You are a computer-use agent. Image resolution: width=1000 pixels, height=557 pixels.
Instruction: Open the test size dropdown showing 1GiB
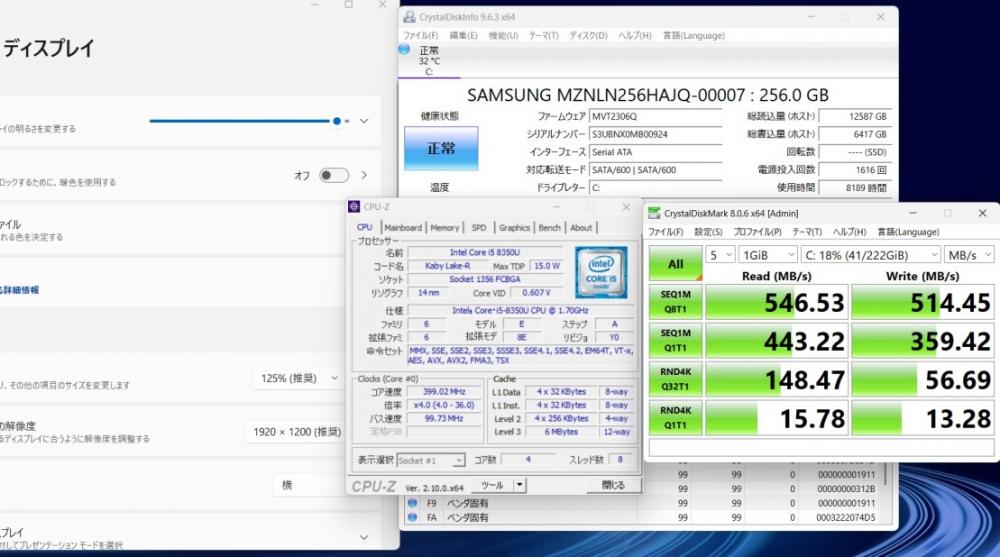768,255
